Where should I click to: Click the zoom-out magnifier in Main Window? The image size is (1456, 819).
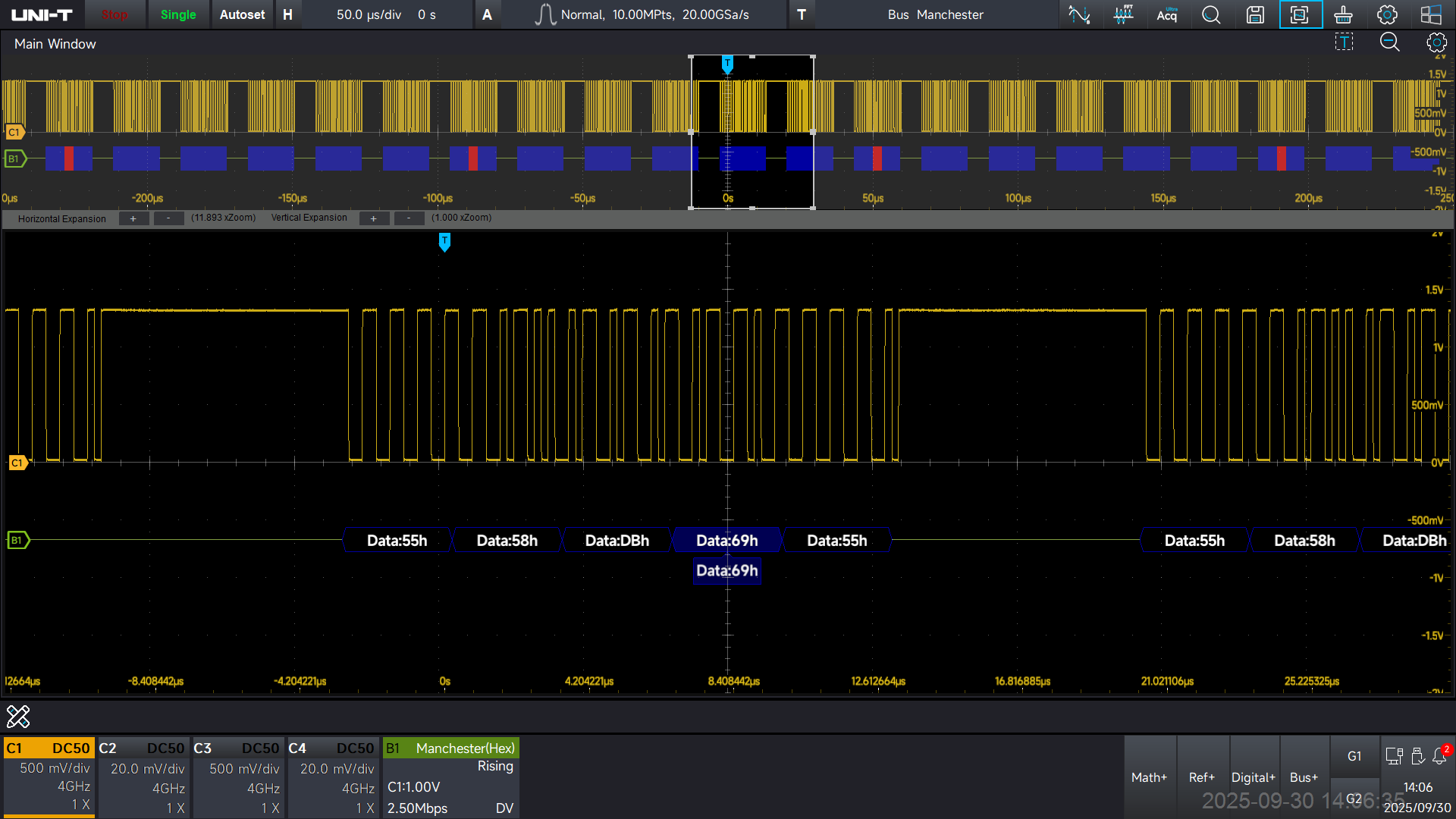point(1389,42)
